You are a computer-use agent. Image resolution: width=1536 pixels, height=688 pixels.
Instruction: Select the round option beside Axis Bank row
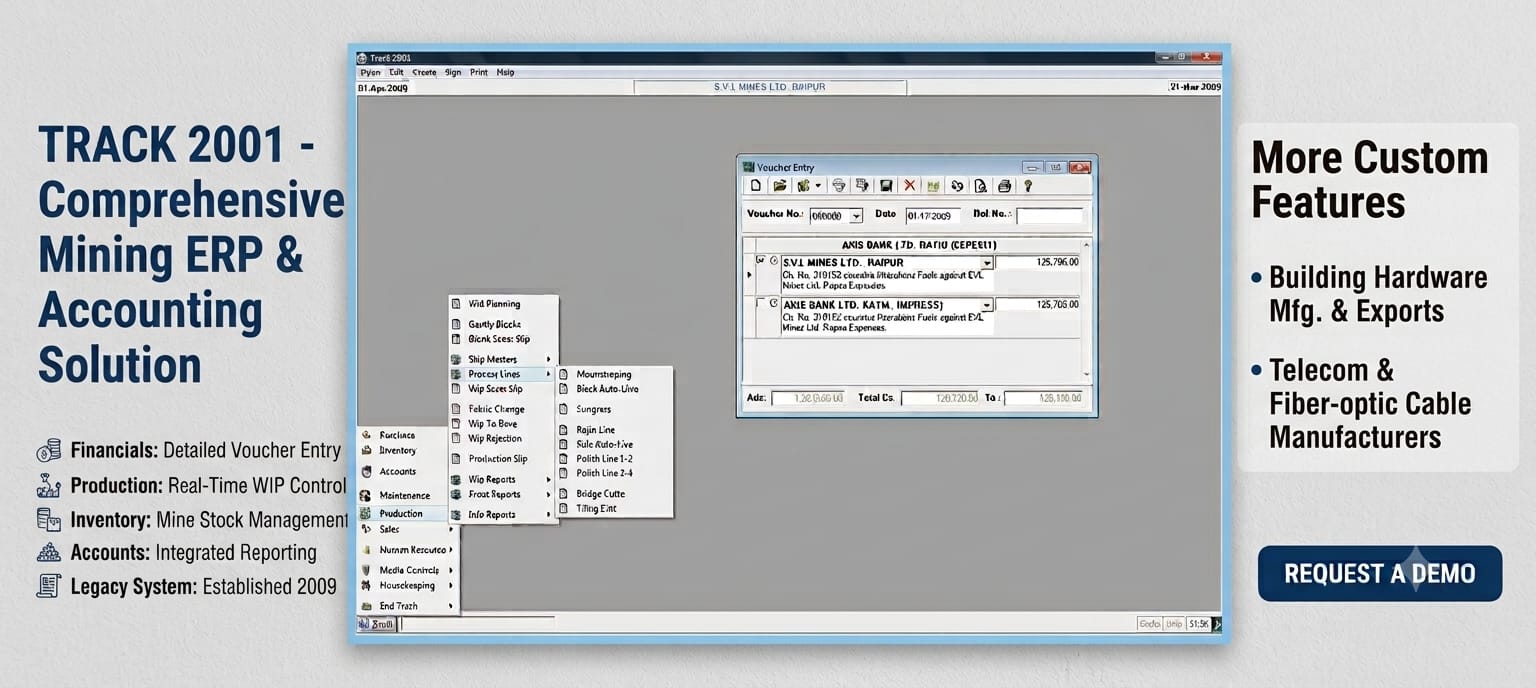tap(774, 303)
